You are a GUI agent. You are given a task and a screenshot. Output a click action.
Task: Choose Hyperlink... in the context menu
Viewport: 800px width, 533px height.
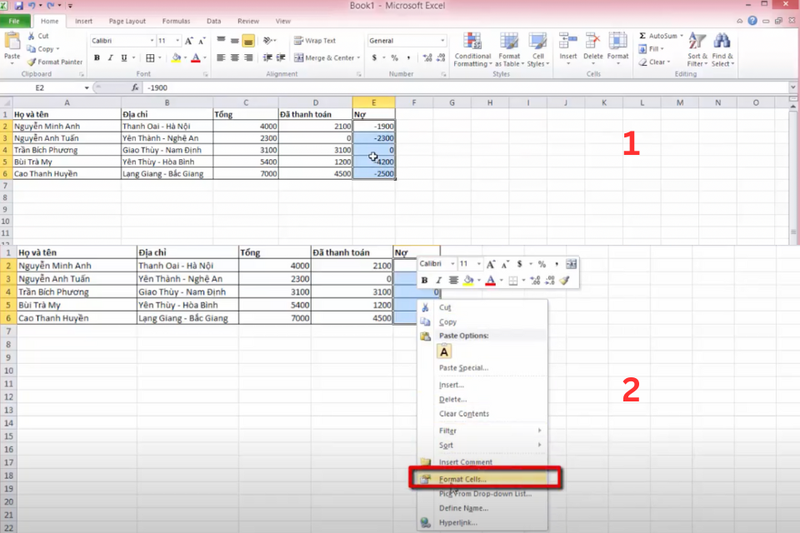[x=482, y=522]
